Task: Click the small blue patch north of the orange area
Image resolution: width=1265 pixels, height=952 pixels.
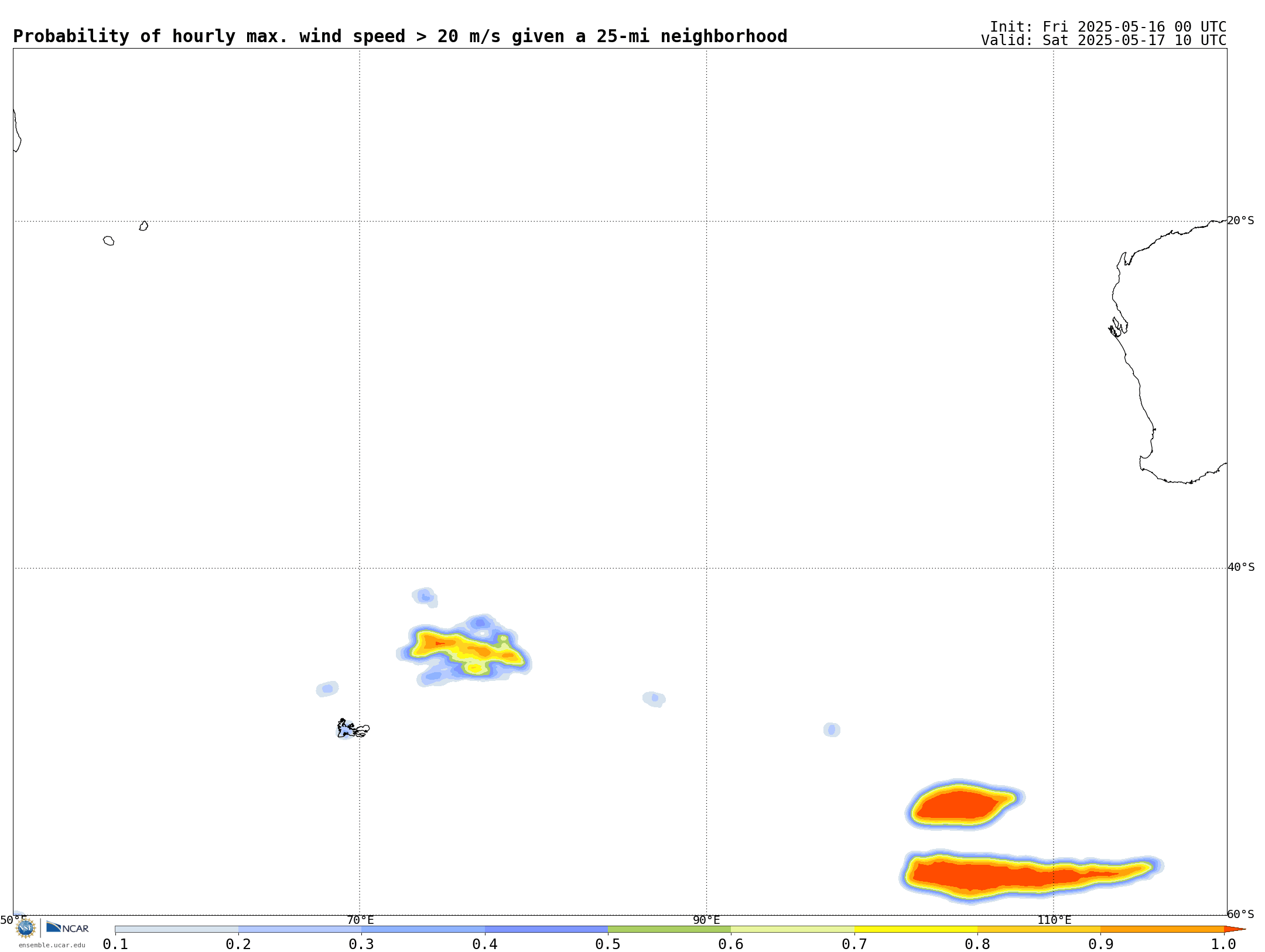Action: click(x=425, y=597)
